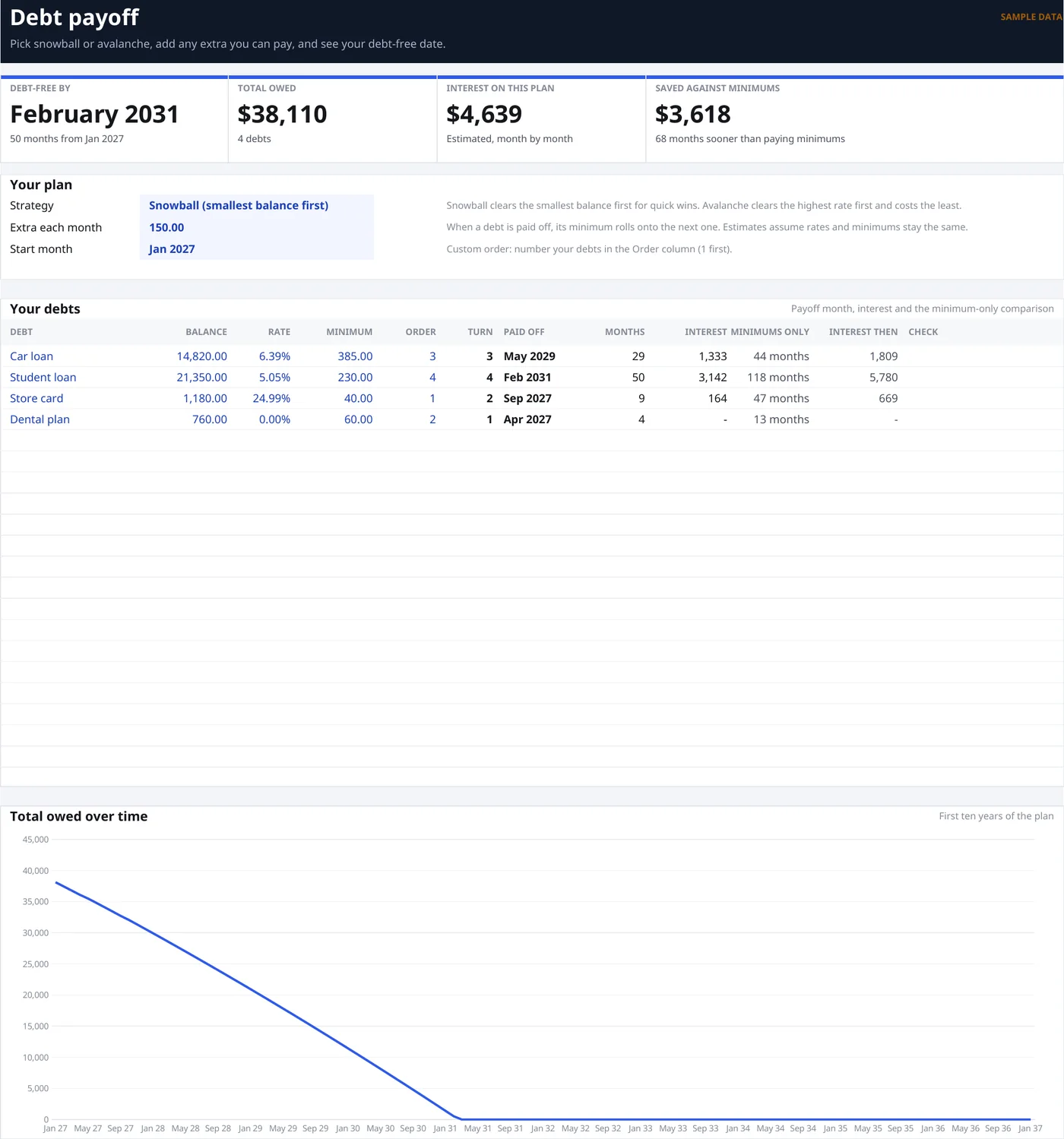Change the Dental plan order value 2

tap(432, 419)
